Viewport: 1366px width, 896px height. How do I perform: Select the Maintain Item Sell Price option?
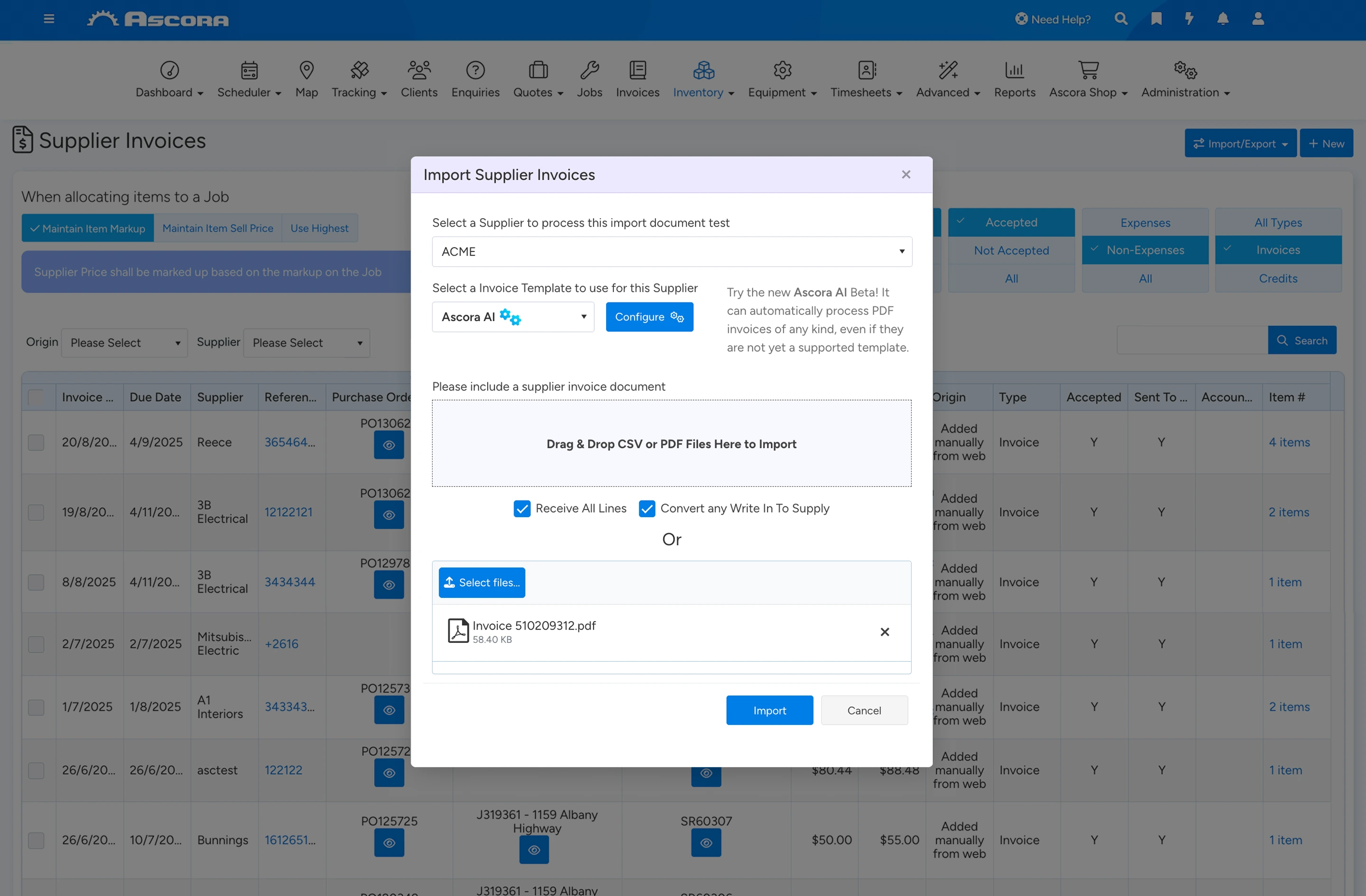pos(218,228)
